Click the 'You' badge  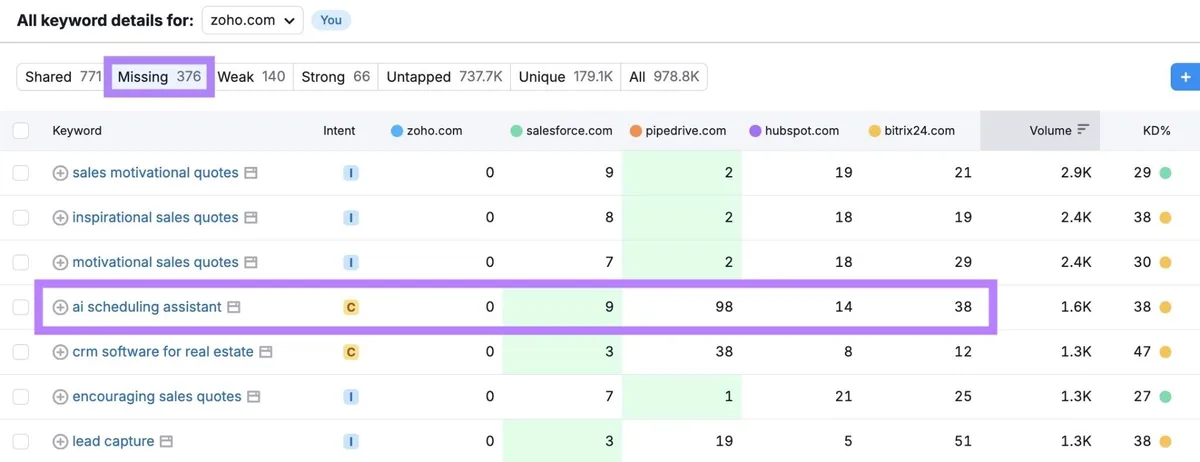[331, 20]
